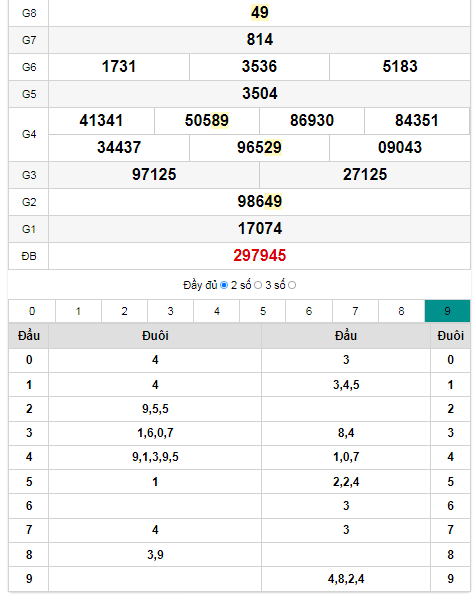Click the highlighted teal tab 9

pos(447,311)
